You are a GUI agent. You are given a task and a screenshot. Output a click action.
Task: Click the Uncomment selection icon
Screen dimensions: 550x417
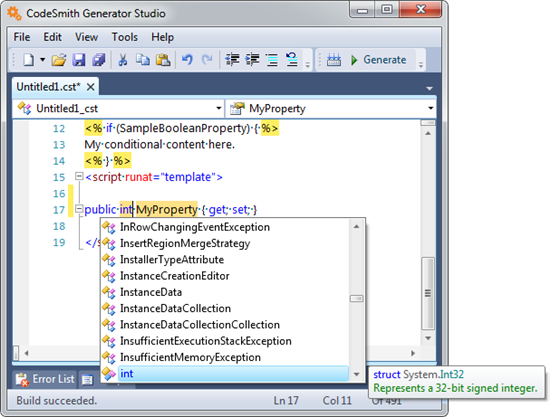pyautogui.click(x=292, y=60)
